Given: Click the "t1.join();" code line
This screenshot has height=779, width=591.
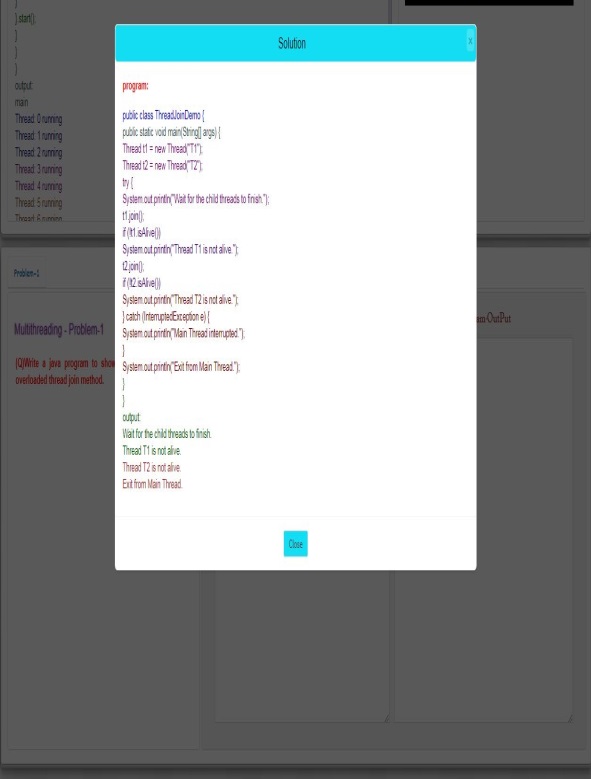Looking at the screenshot, I should [x=133, y=216].
